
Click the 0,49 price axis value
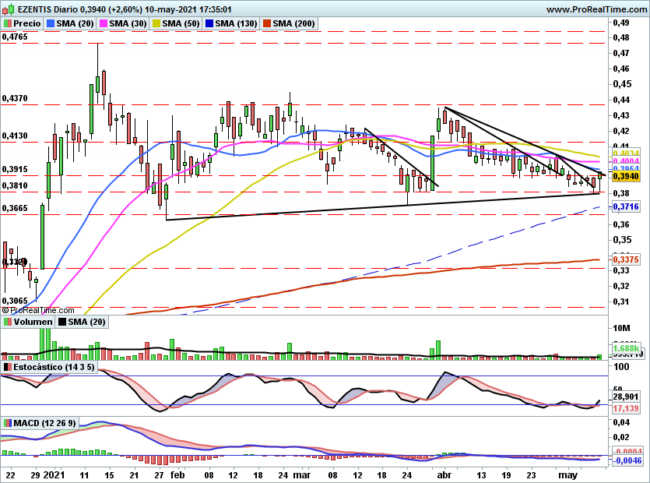(x=621, y=22)
